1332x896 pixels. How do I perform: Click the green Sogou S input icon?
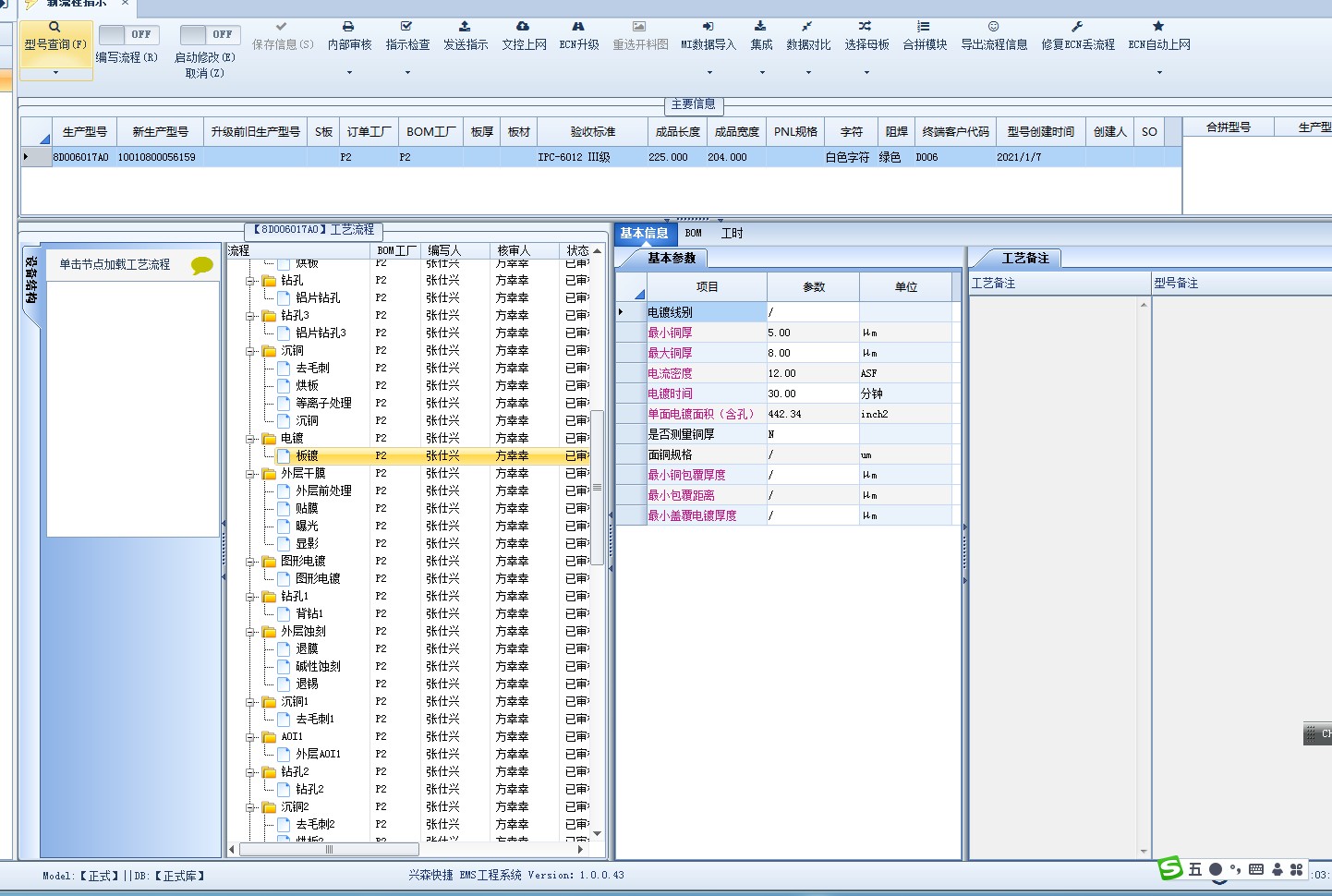[1170, 868]
